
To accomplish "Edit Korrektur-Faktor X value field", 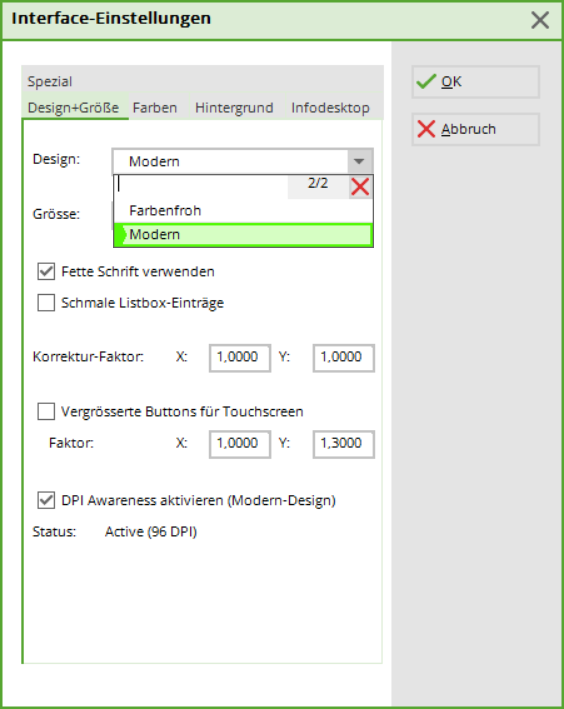I will tap(240, 358).
